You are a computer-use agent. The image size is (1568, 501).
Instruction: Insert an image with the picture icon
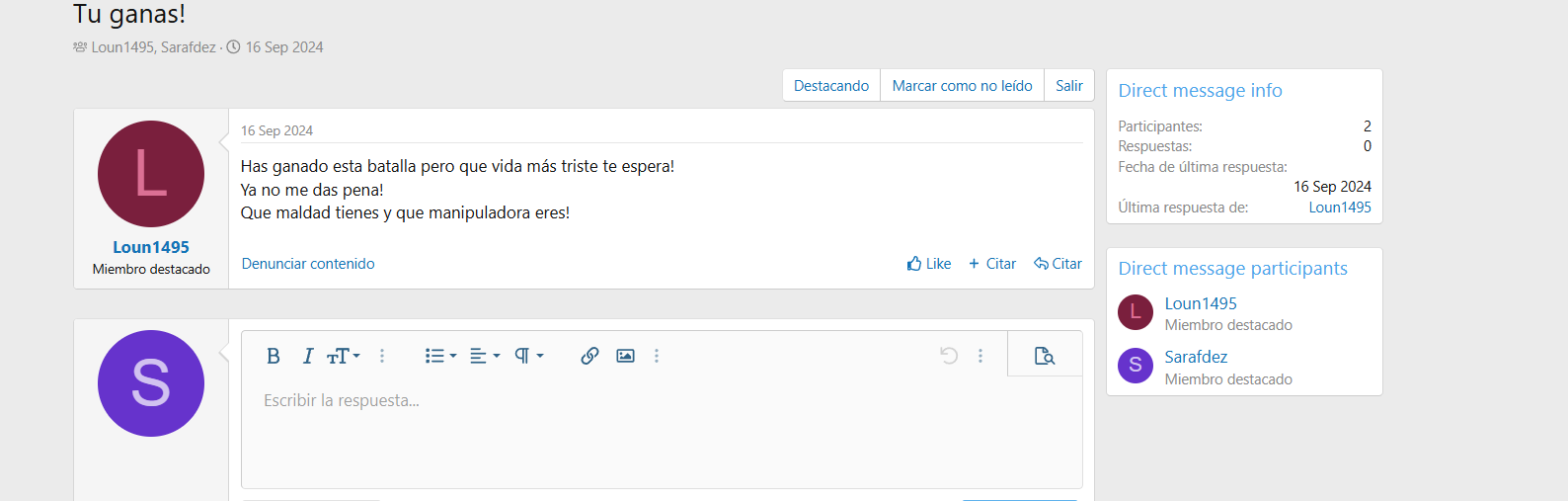tap(625, 356)
